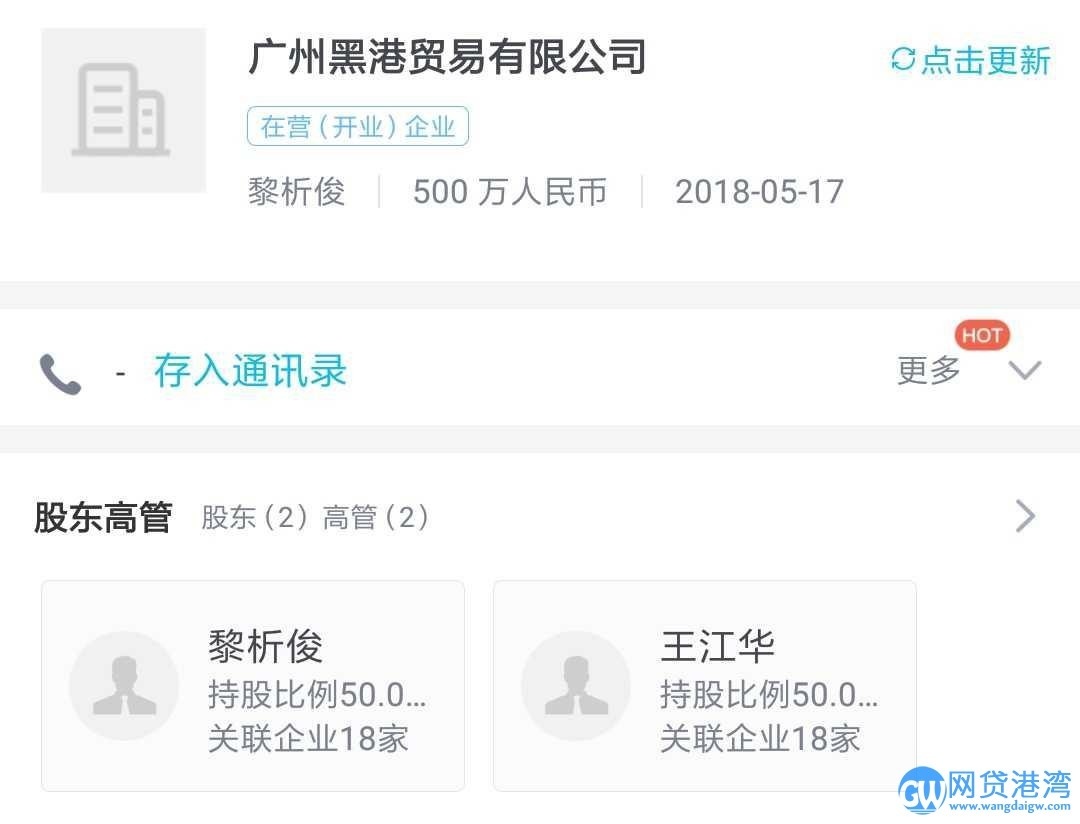1080x824 pixels.
Task: Click the HOT badge above 更多
Action: tap(982, 335)
